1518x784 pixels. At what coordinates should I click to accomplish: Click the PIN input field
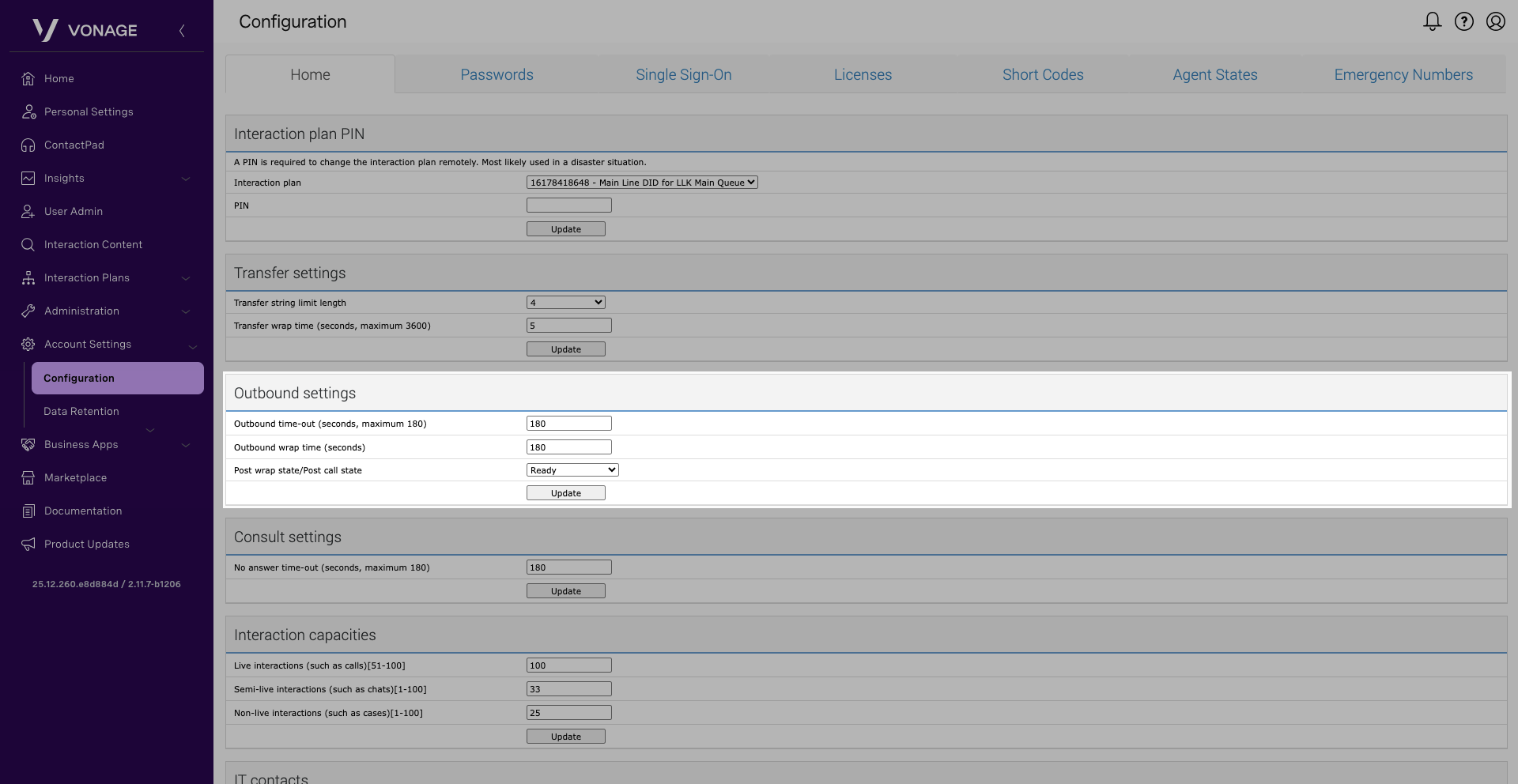pyautogui.click(x=568, y=205)
